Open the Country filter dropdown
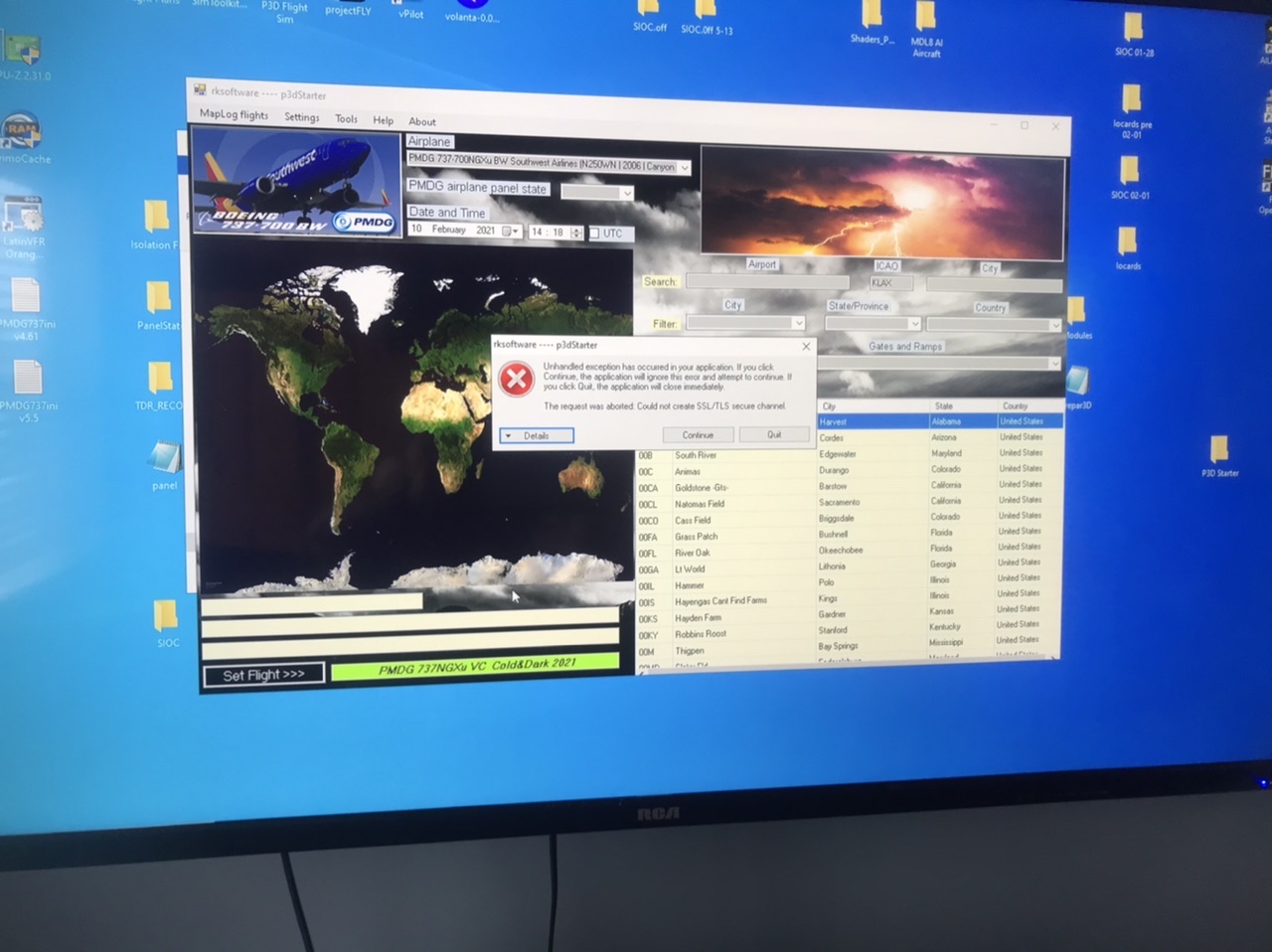 point(1054,325)
